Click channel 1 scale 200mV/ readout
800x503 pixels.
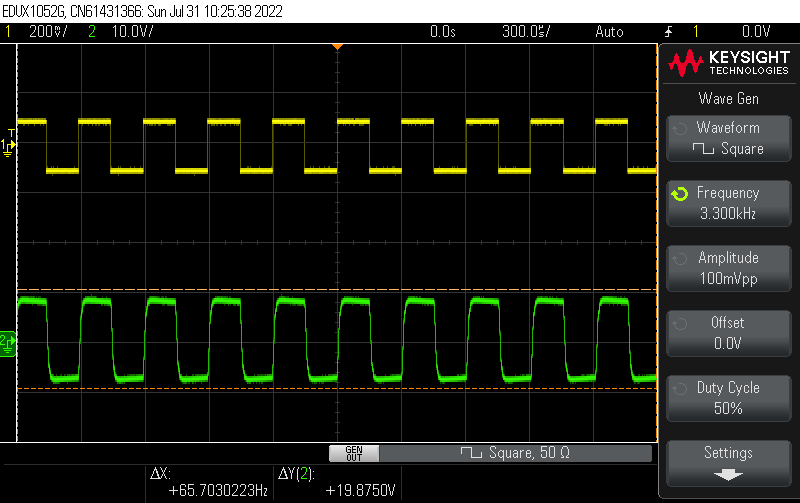pos(48,32)
